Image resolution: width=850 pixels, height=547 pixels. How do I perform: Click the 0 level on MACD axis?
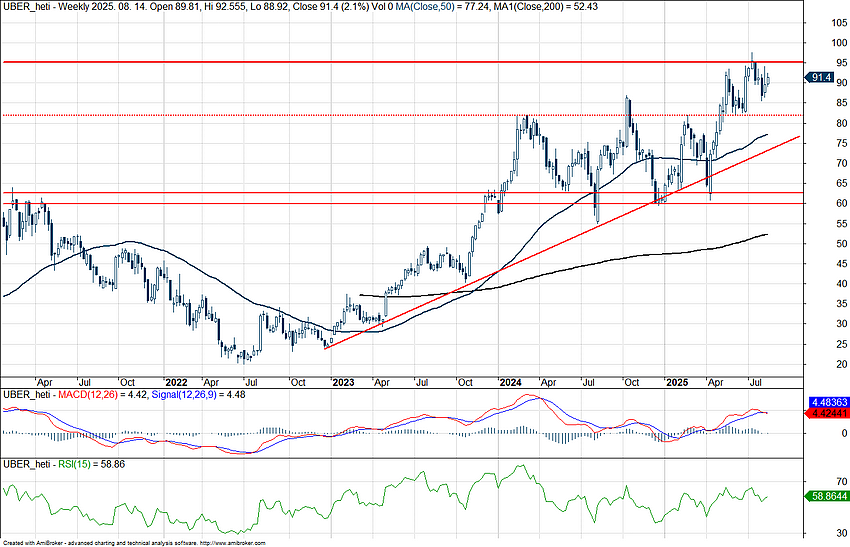point(844,433)
